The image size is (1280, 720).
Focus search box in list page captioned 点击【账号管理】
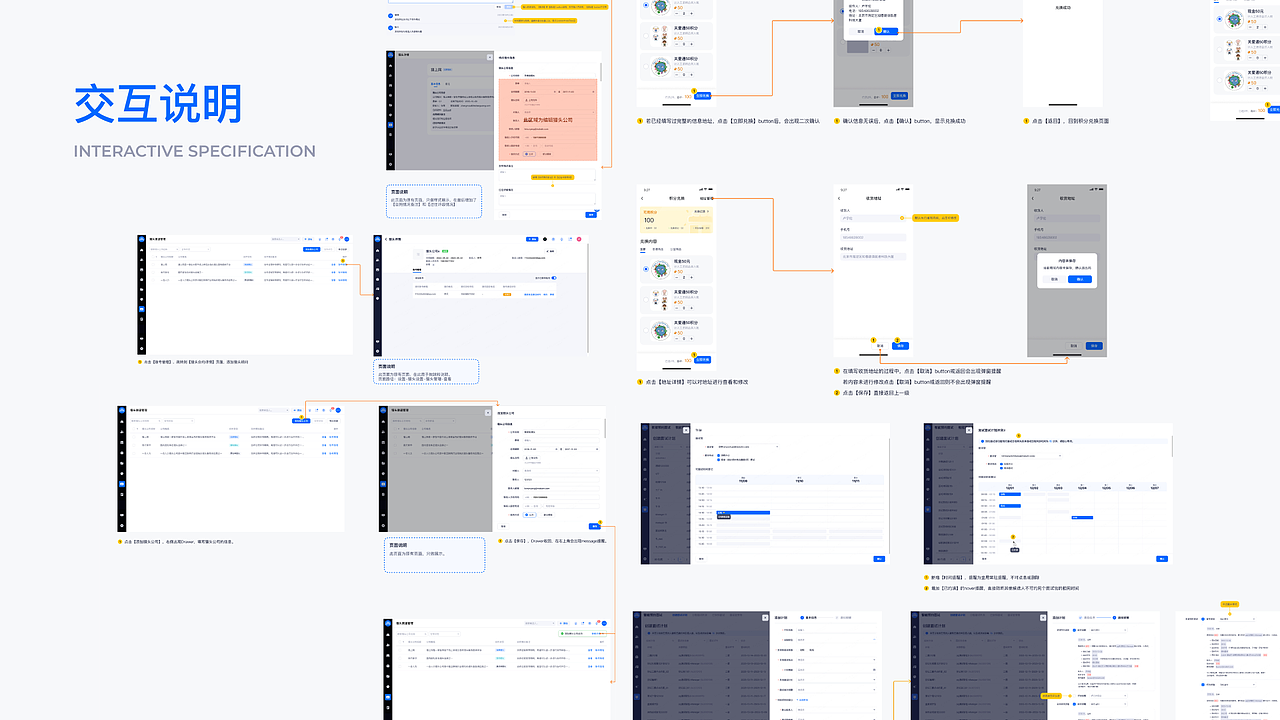pos(286,239)
